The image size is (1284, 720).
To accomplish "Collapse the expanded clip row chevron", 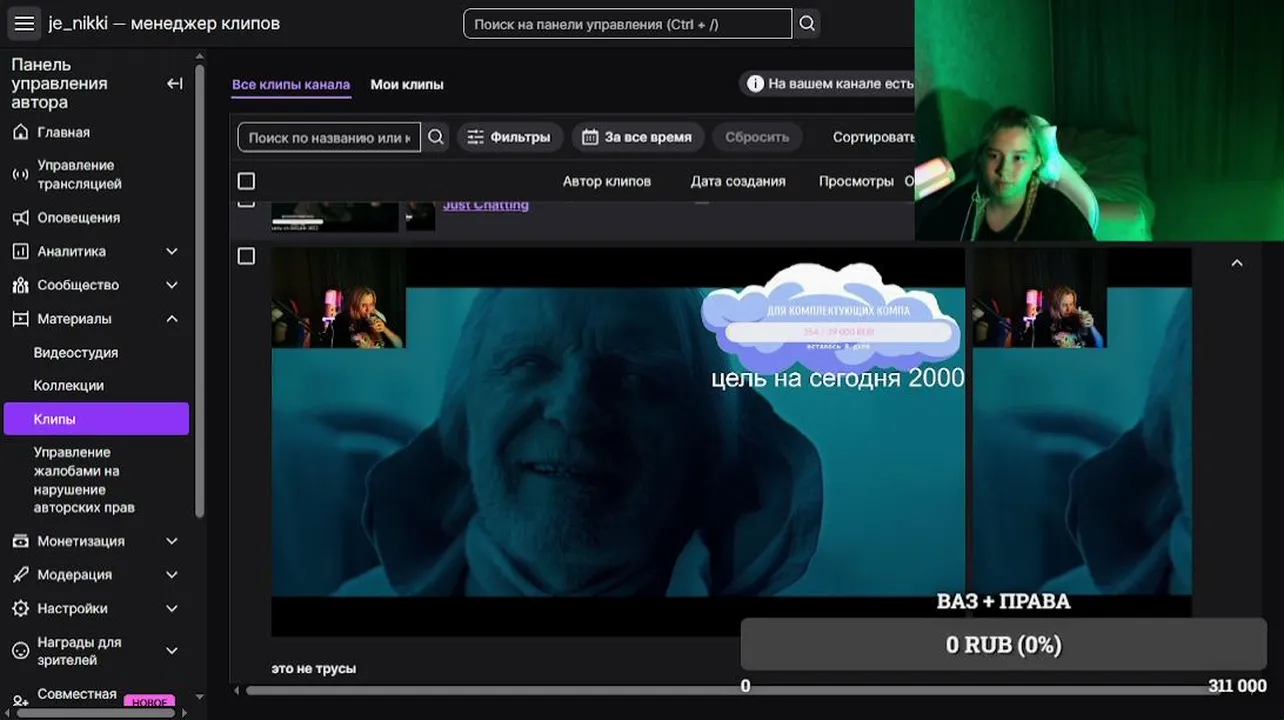I will (x=1237, y=263).
